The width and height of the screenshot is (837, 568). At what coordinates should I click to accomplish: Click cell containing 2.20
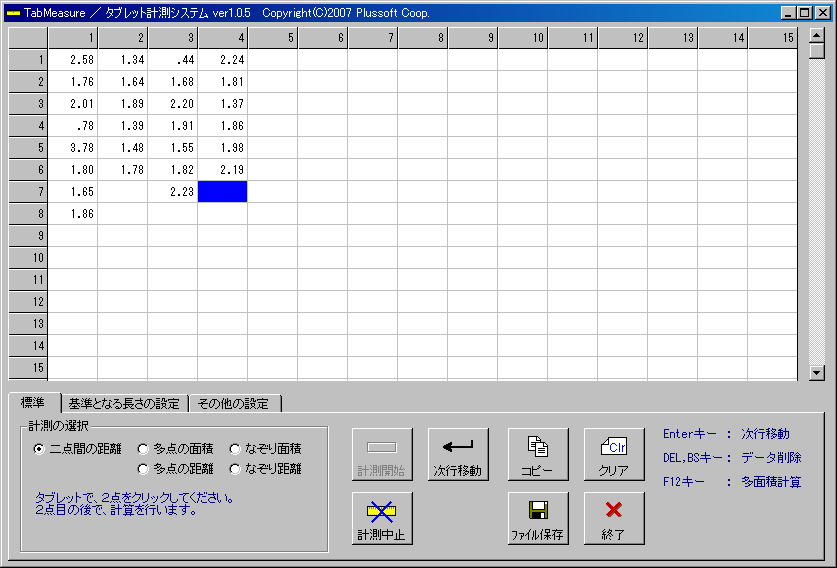pos(173,104)
